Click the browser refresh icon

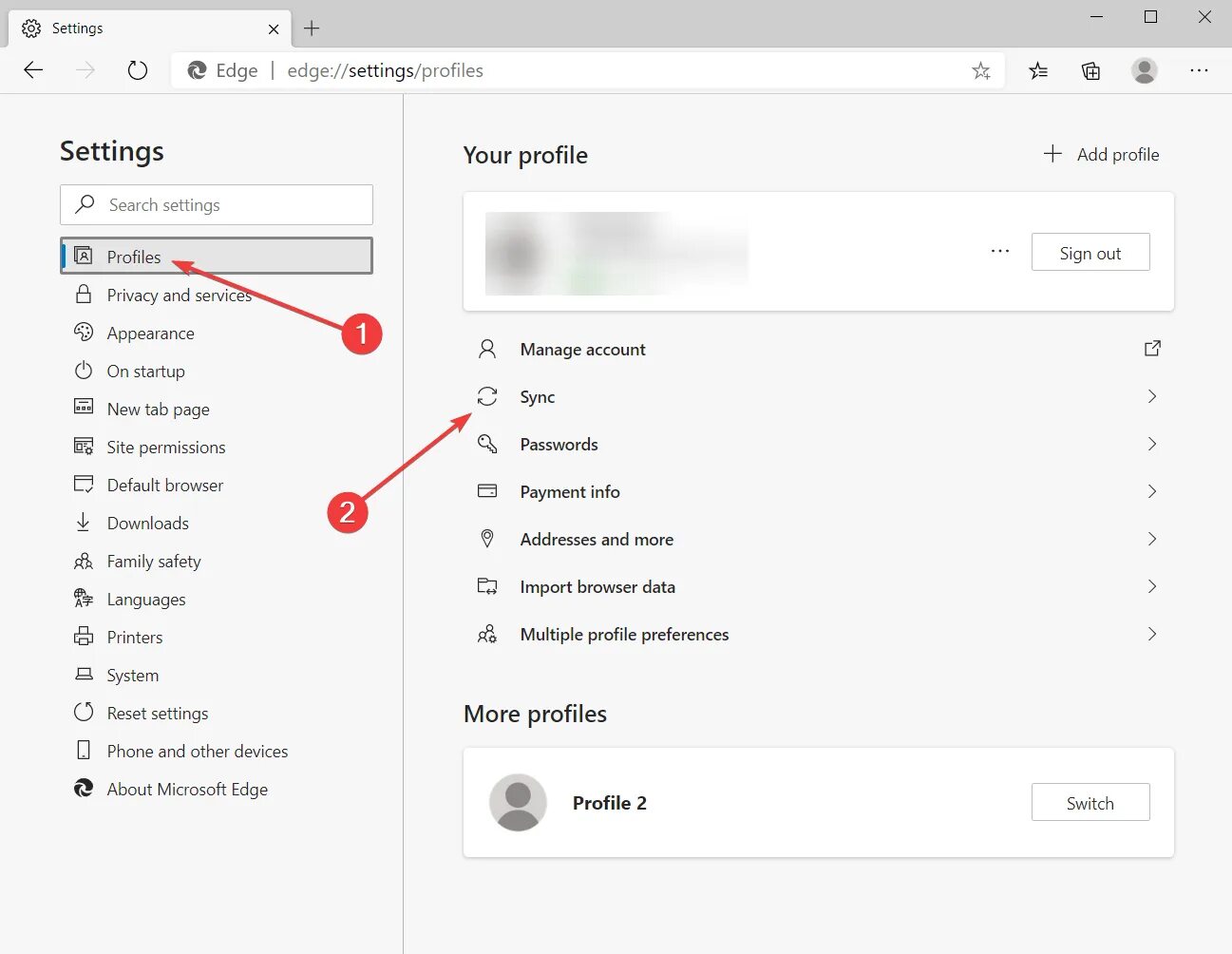click(x=138, y=70)
